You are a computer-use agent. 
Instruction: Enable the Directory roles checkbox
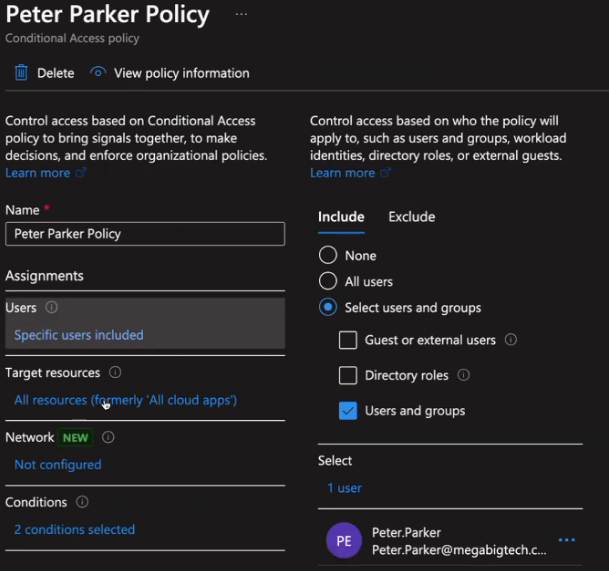pyautogui.click(x=348, y=376)
